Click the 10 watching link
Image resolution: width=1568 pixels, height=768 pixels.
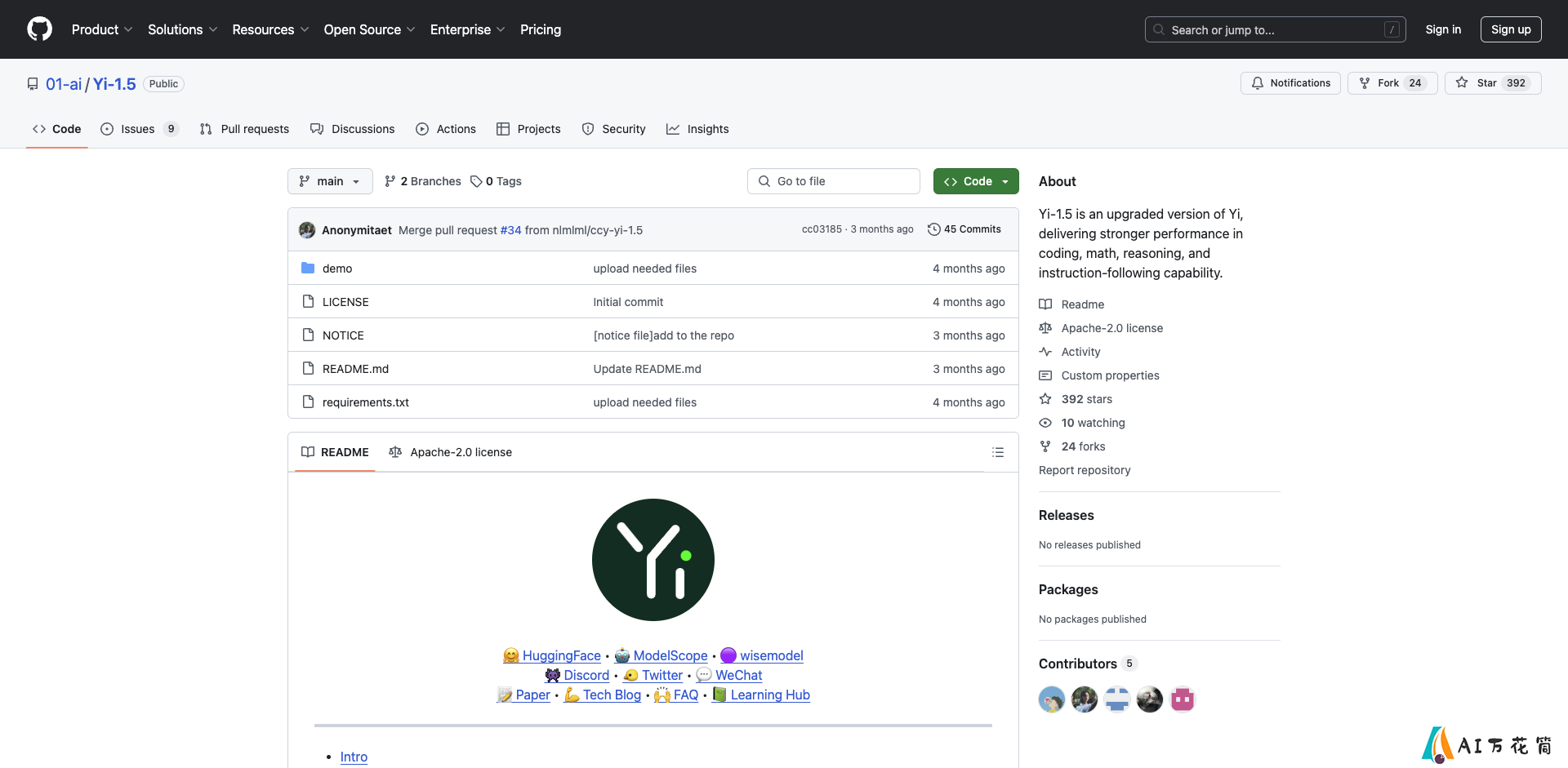coord(1082,423)
